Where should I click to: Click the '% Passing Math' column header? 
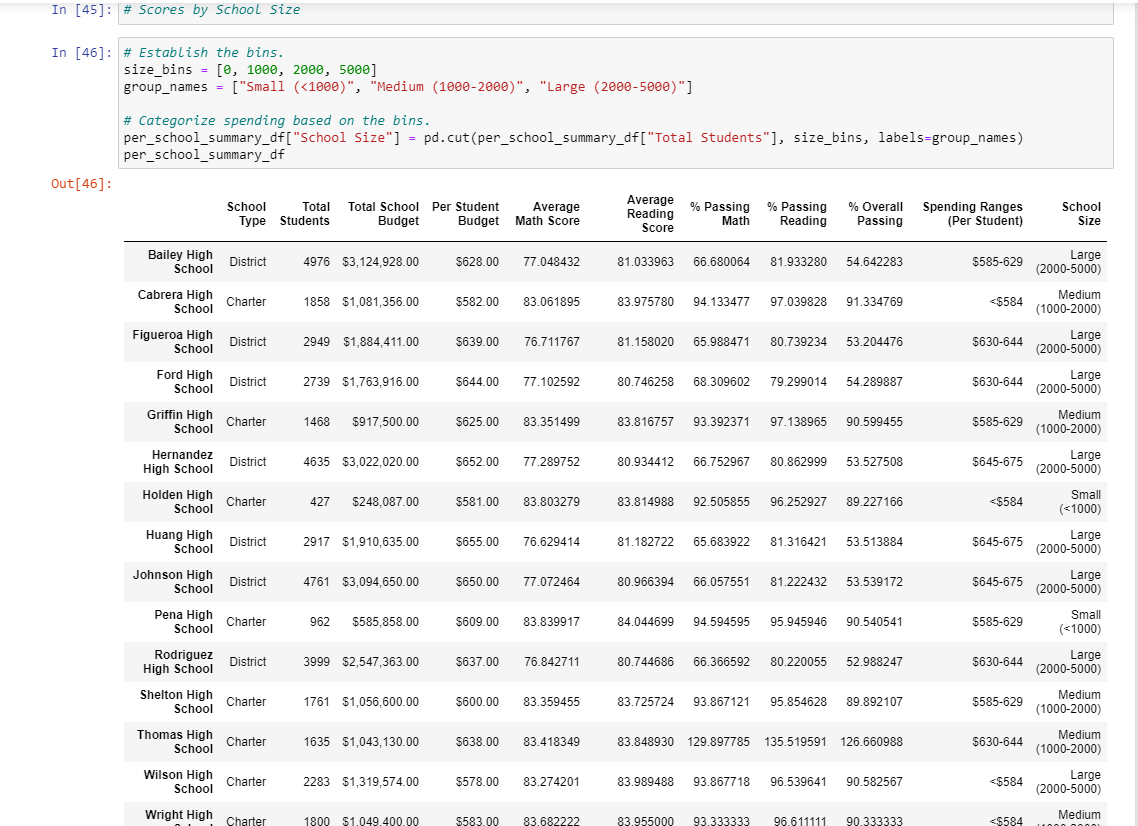[x=720, y=214]
